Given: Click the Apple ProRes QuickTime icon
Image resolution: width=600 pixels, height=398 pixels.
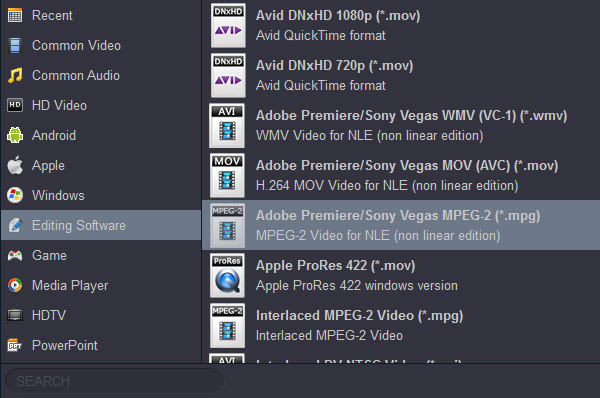Looking at the screenshot, I should point(227,276).
